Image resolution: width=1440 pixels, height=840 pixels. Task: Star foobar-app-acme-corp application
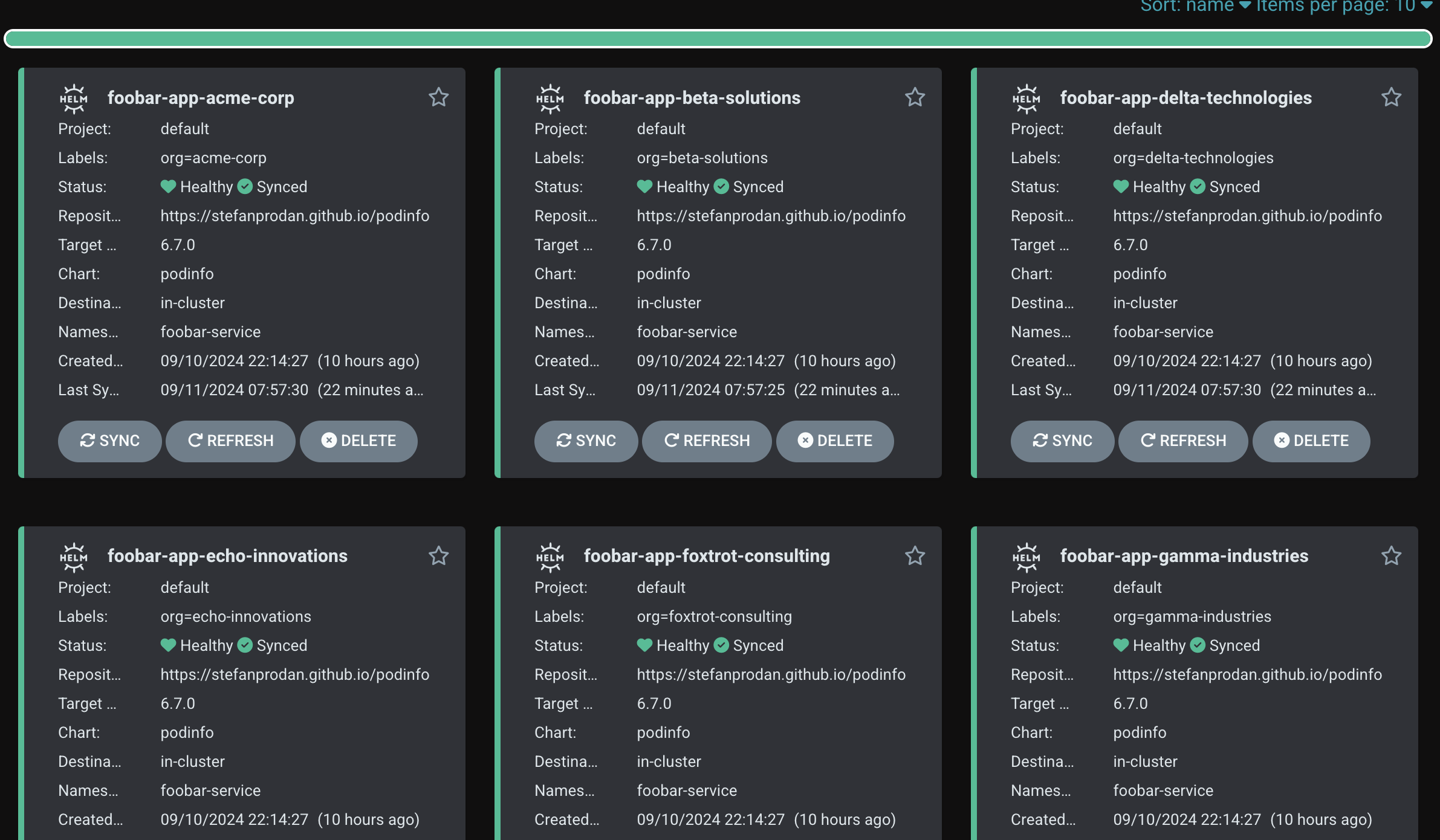[438, 97]
